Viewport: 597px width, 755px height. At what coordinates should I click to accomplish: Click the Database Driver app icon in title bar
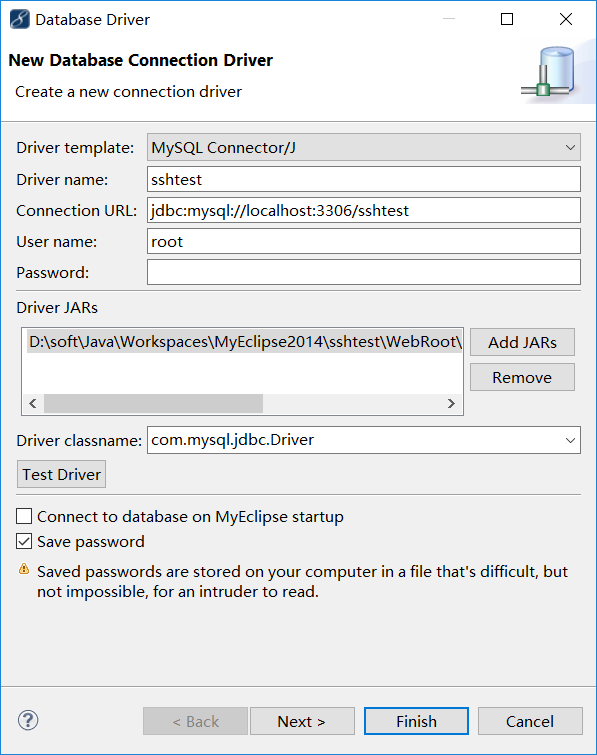20,19
